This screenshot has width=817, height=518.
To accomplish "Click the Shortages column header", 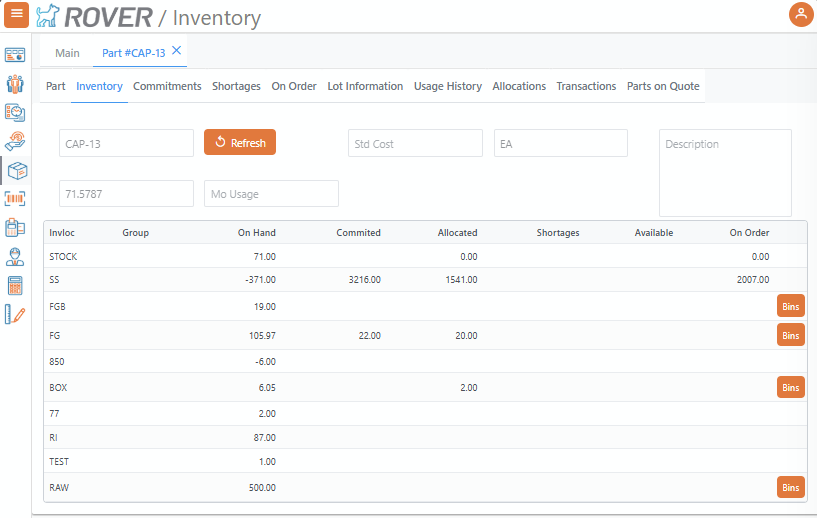I will (x=558, y=233).
